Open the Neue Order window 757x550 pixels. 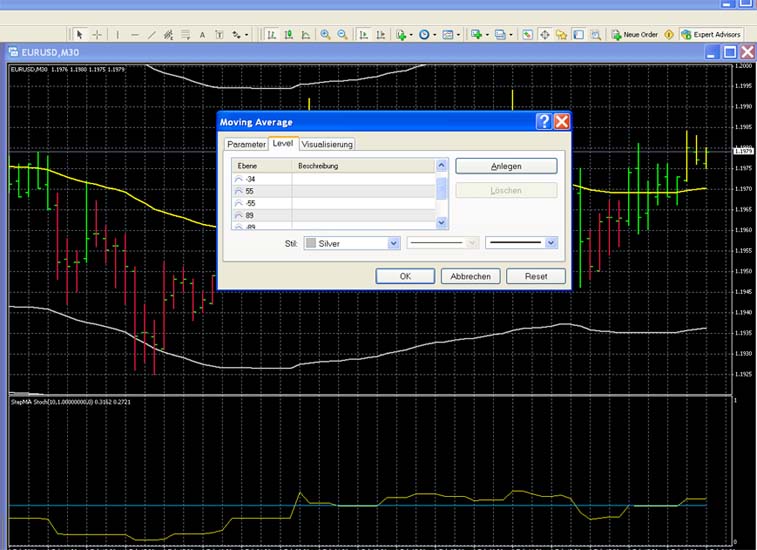(634, 34)
